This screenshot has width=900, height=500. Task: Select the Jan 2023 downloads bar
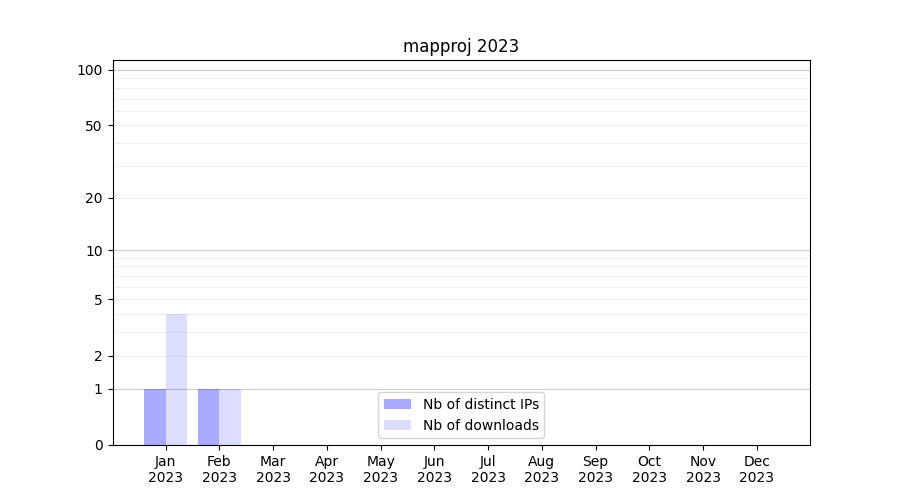[176, 380]
